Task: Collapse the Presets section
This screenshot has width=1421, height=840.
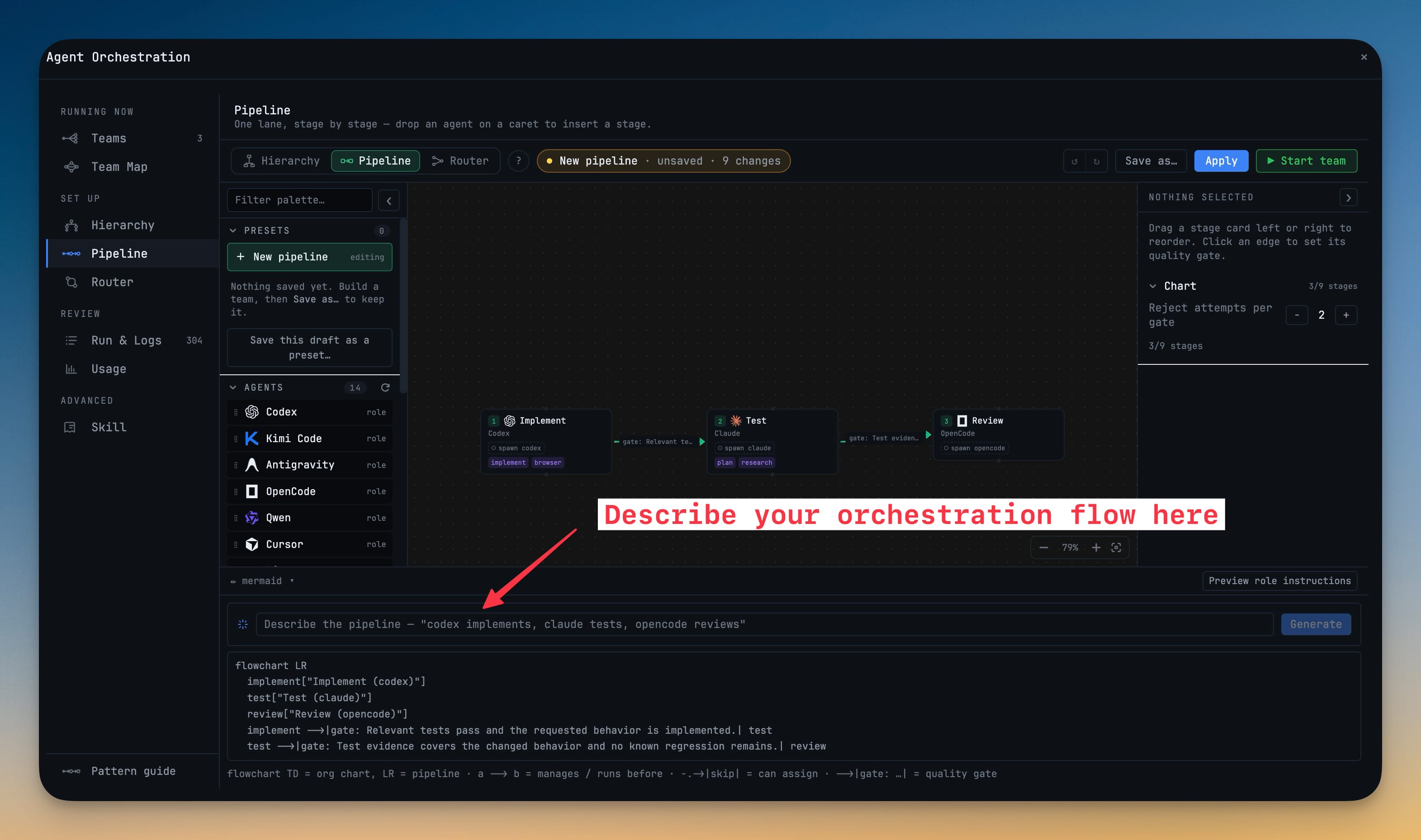Action: point(232,231)
